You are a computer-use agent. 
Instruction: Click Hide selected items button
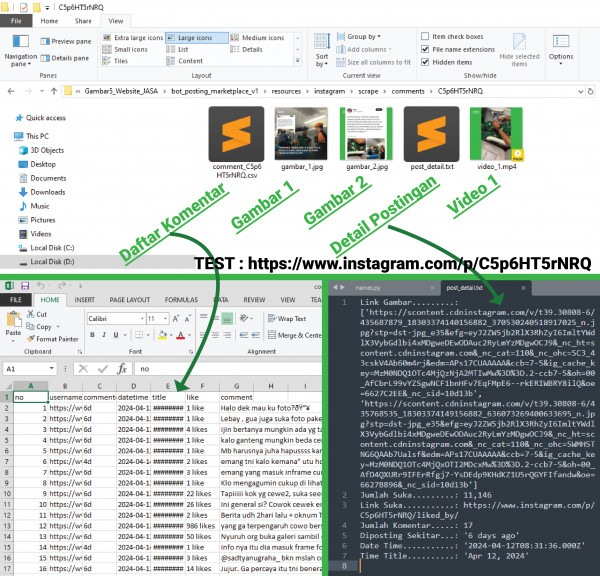tap(519, 50)
